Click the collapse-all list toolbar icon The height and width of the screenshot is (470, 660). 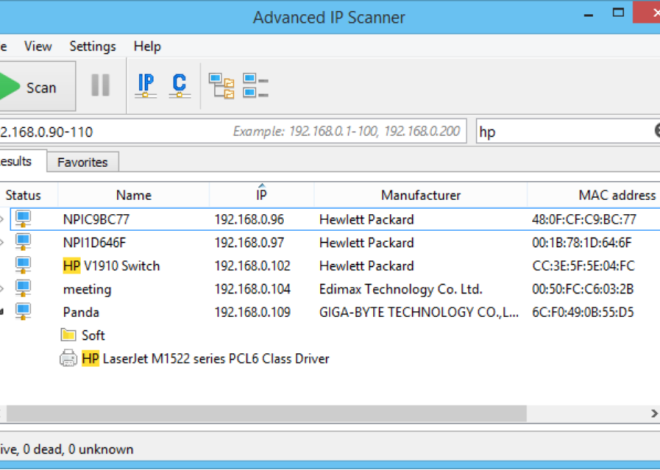(255, 85)
